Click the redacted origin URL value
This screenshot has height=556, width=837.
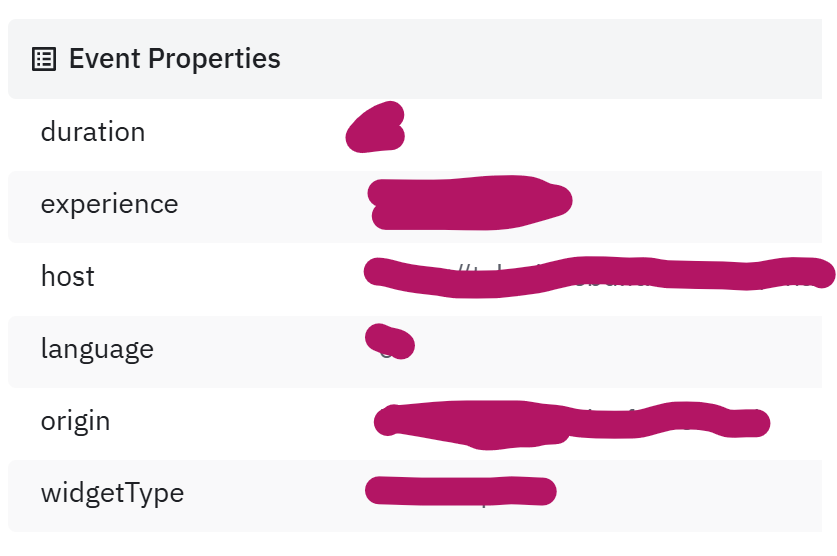tap(572, 425)
